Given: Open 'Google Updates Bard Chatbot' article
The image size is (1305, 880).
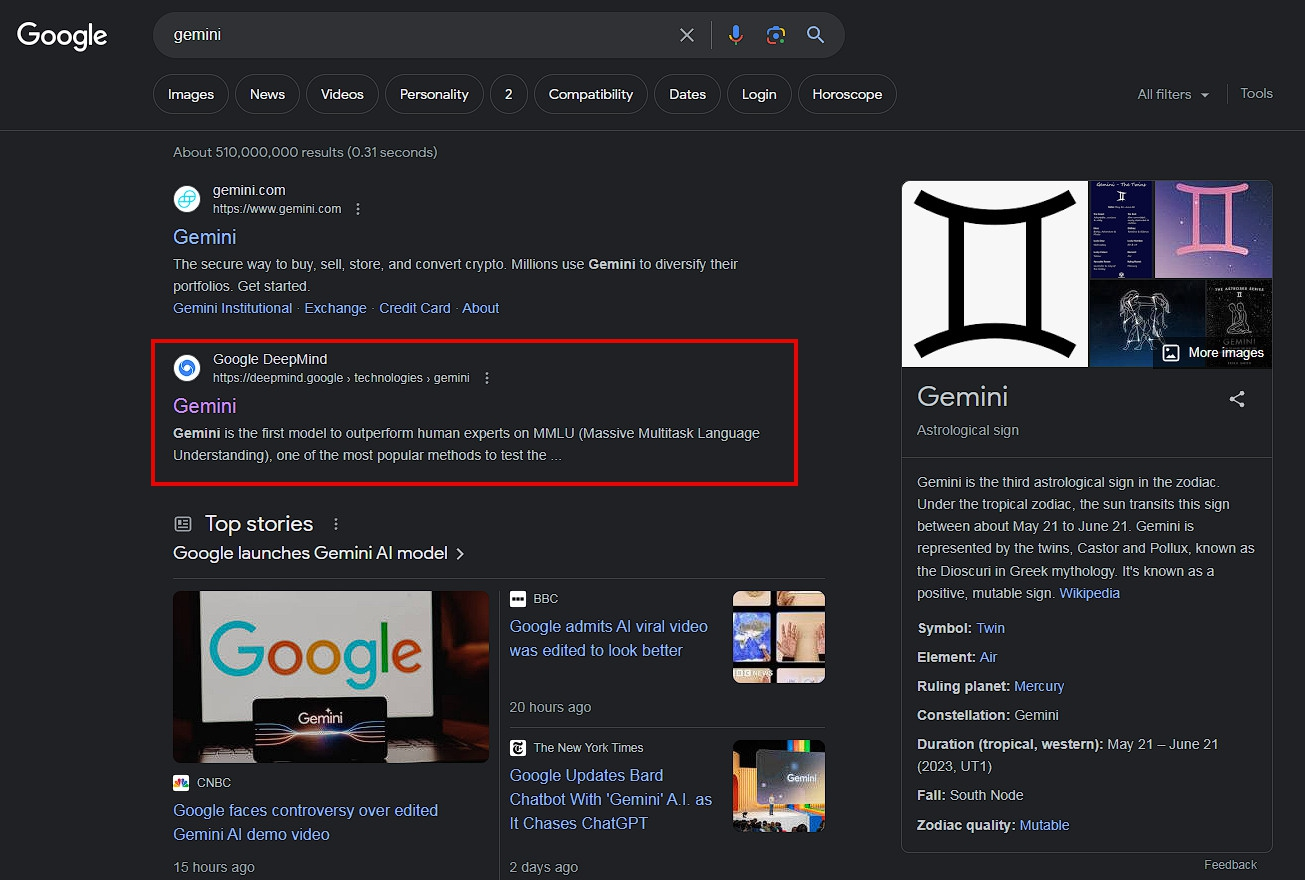Looking at the screenshot, I should click(611, 799).
